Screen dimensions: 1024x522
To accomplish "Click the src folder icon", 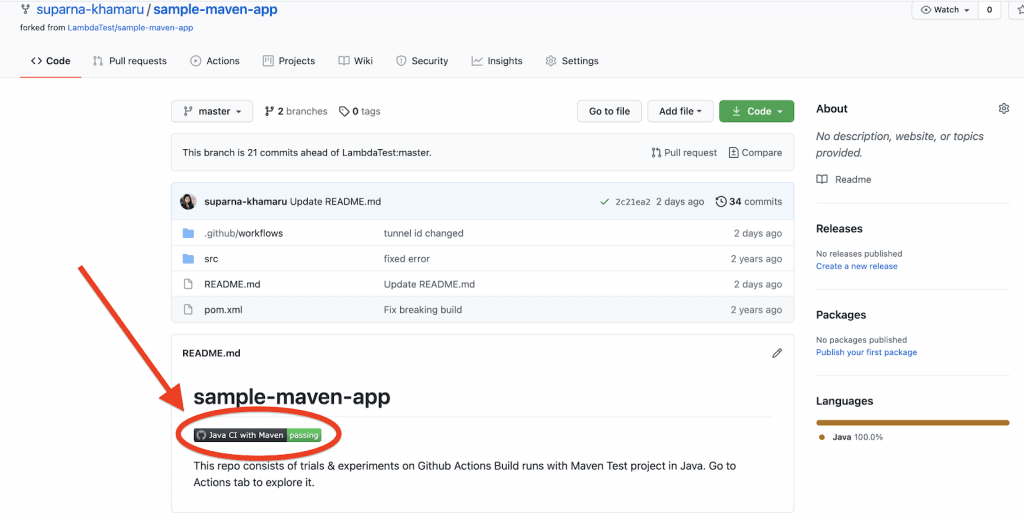I will [x=189, y=259].
